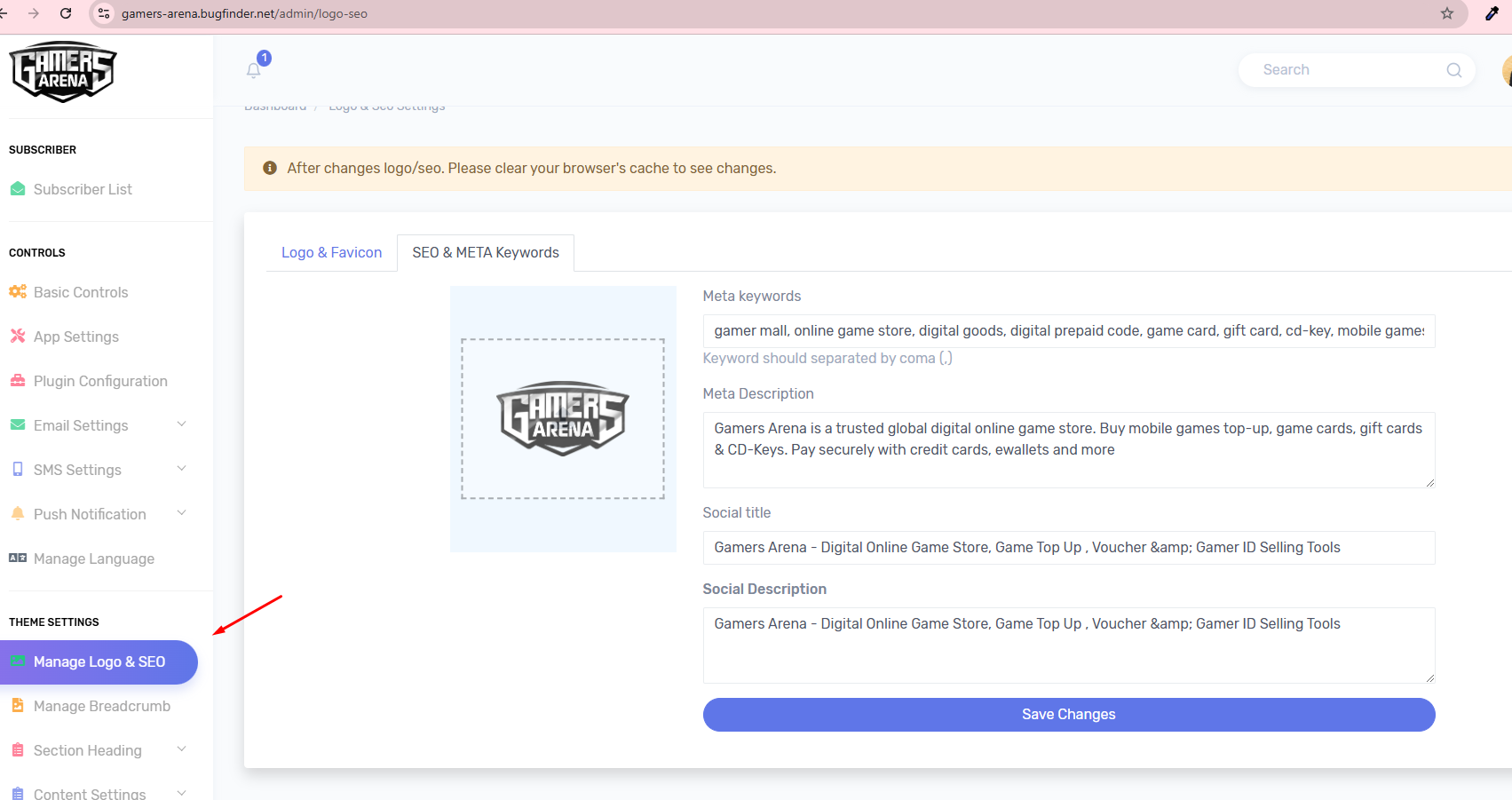Click the SEO image upload thumbnail
Image resolution: width=1512 pixels, height=800 pixels.
tap(563, 419)
